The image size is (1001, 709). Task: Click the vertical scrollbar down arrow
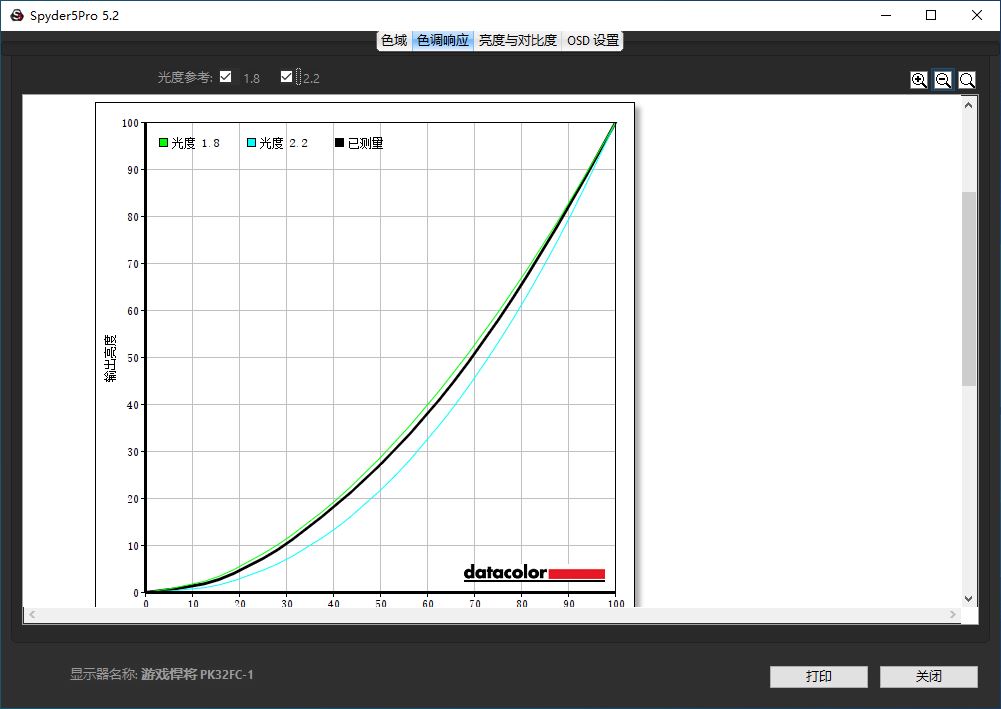968,598
